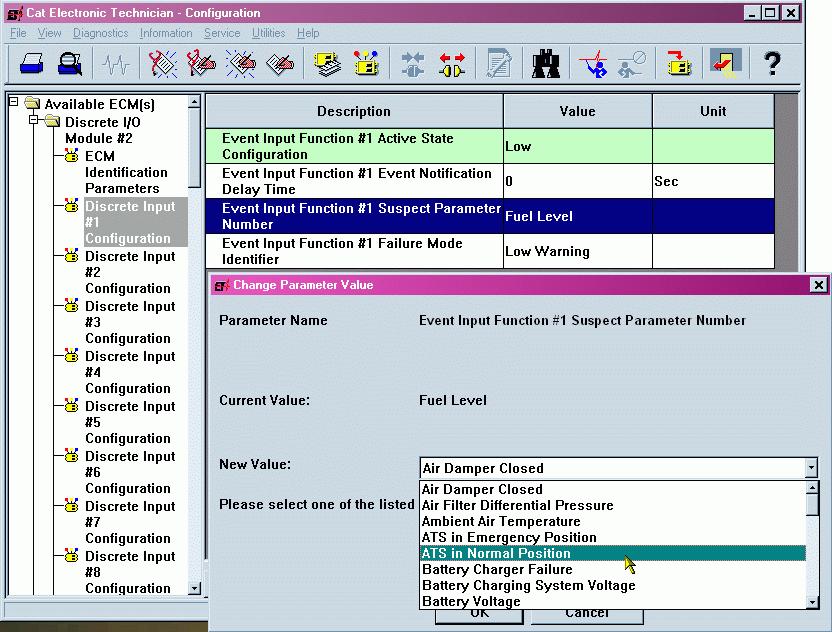Click the exit door toolbar icon
This screenshot has height=632, width=832.
(x=725, y=63)
